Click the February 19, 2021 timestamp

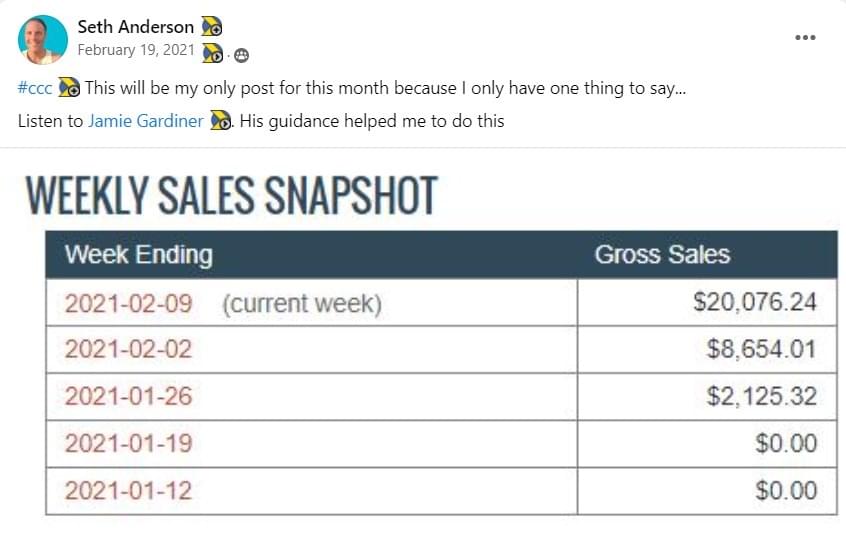136,50
